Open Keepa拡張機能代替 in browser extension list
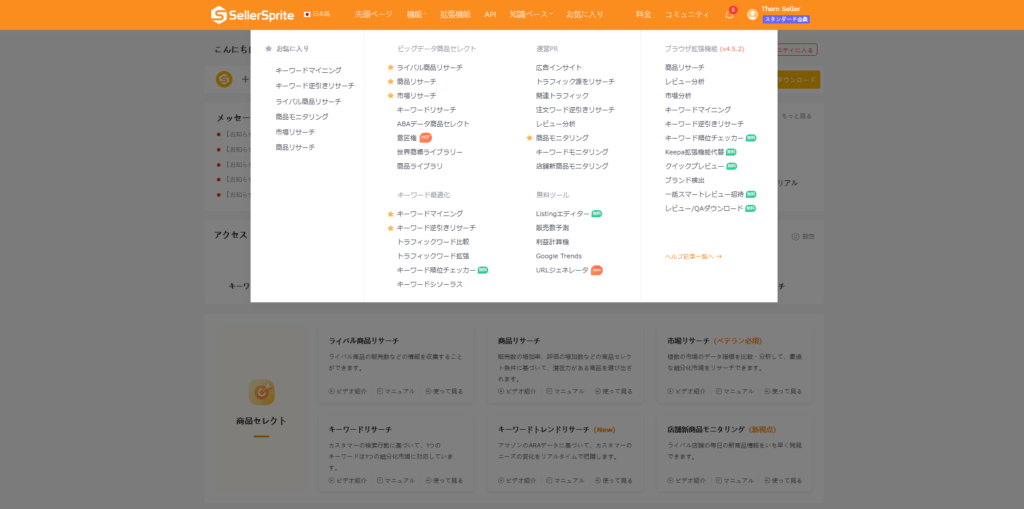 click(694, 152)
